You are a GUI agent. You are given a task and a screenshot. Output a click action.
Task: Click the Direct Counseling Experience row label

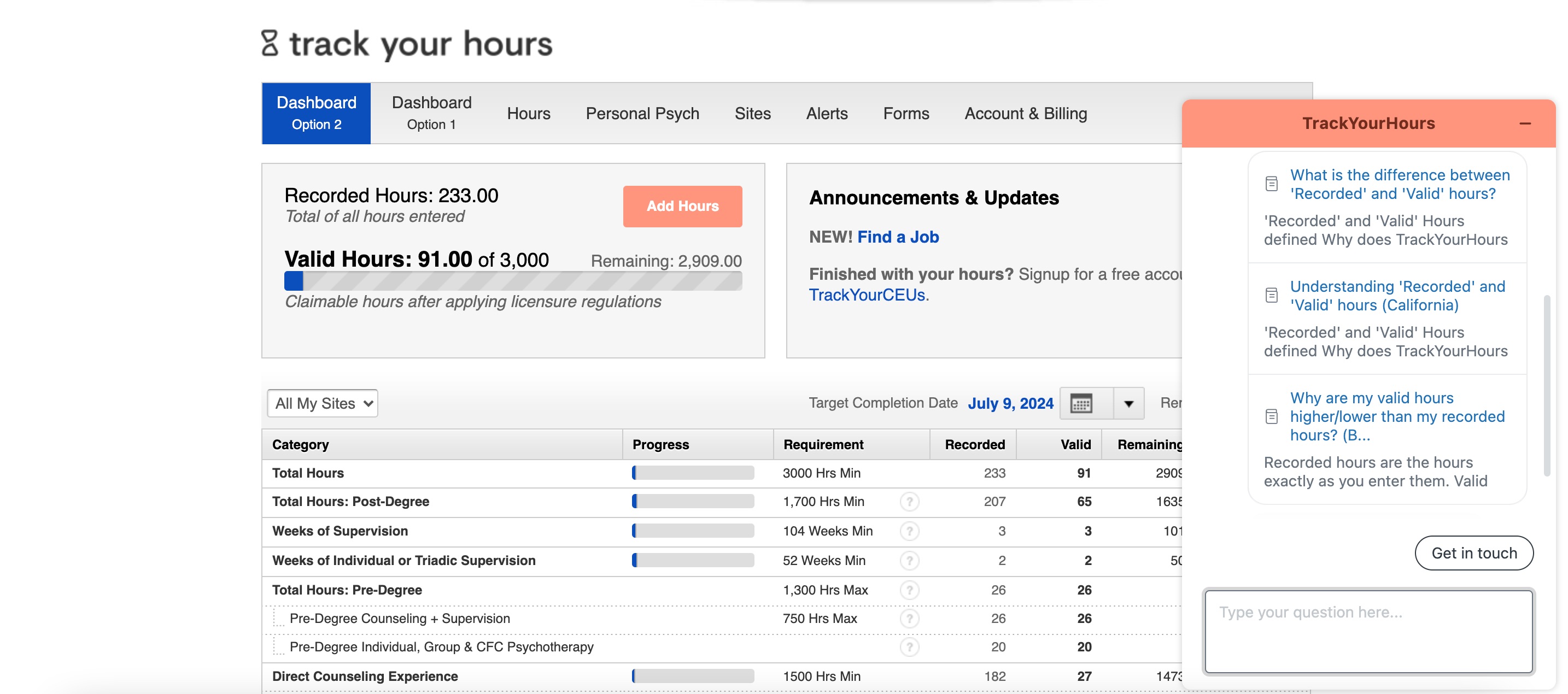(365, 677)
